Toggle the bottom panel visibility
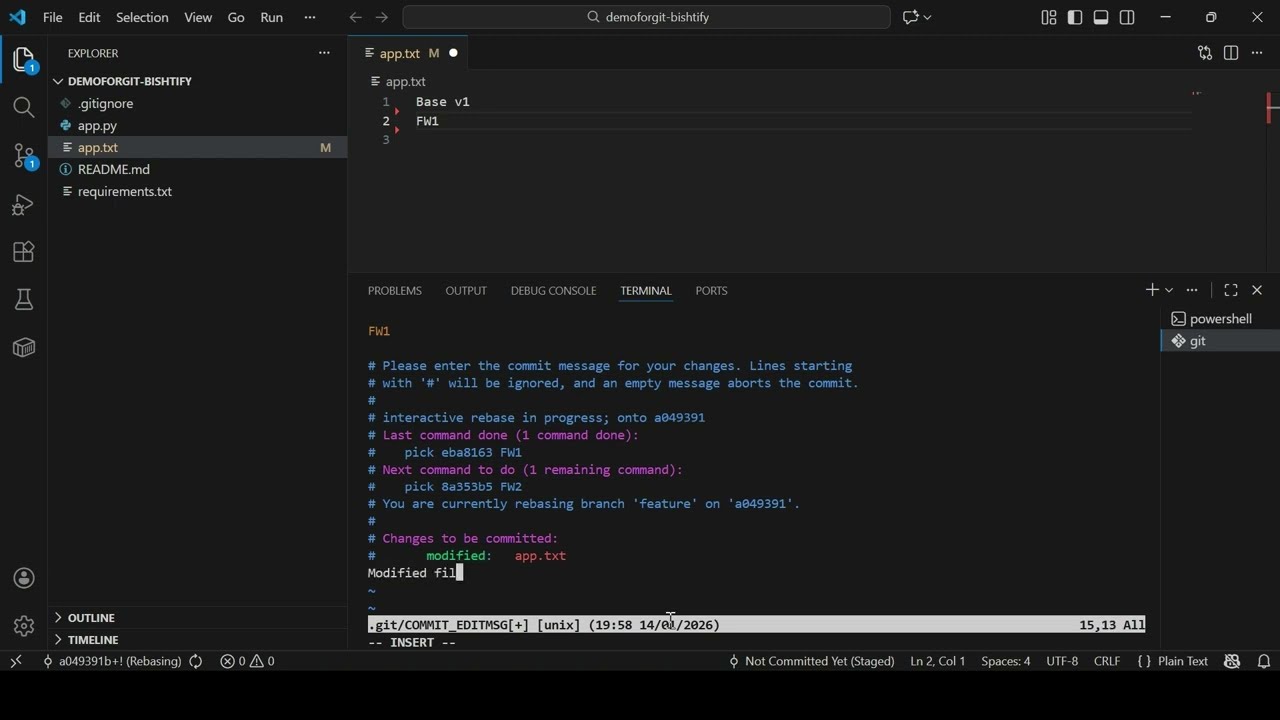The width and height of the screenshot is (1280, 720). pyautogui.click(x=1101, y=17)
